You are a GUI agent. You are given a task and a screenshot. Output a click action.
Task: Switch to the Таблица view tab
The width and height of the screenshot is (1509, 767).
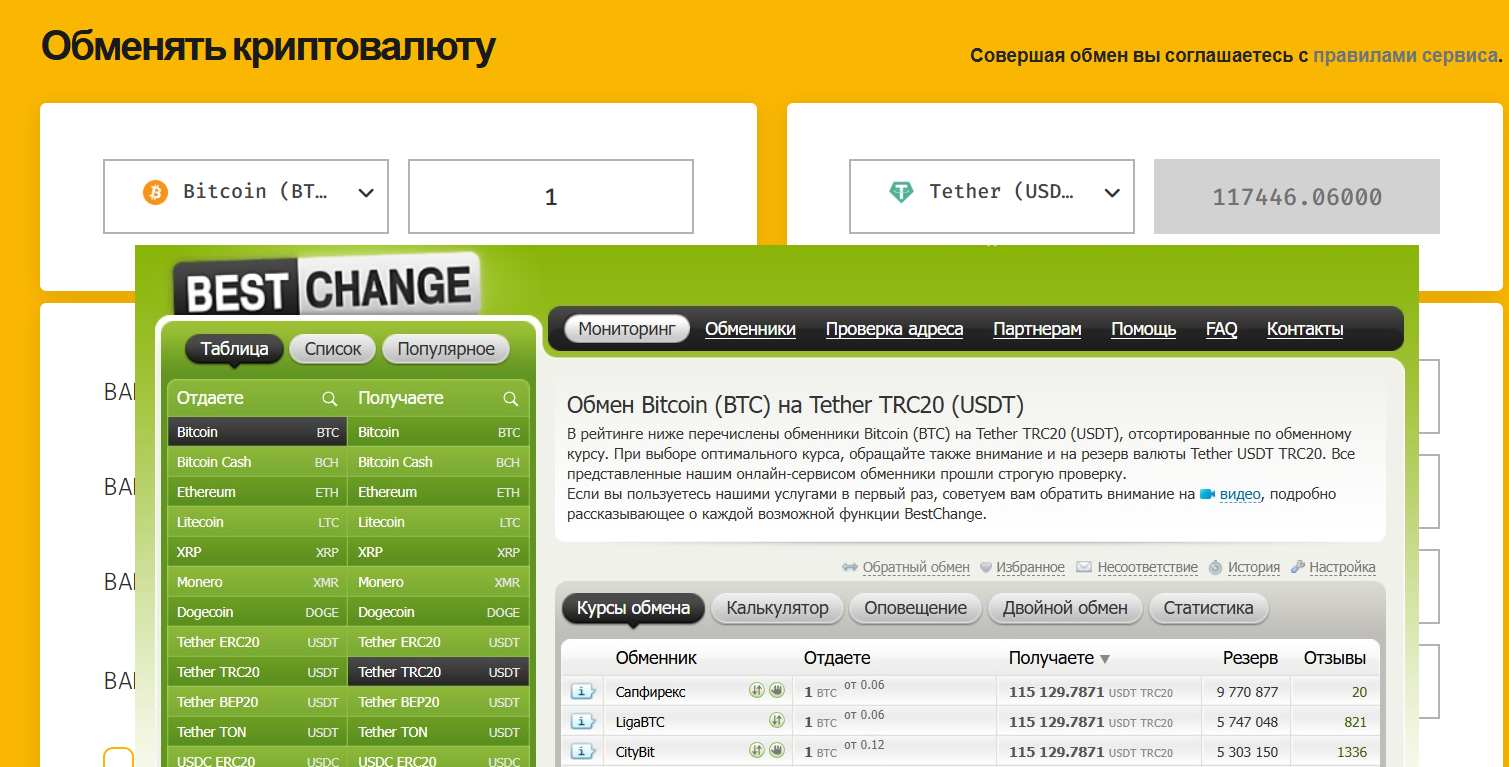[x=234, y=349]
